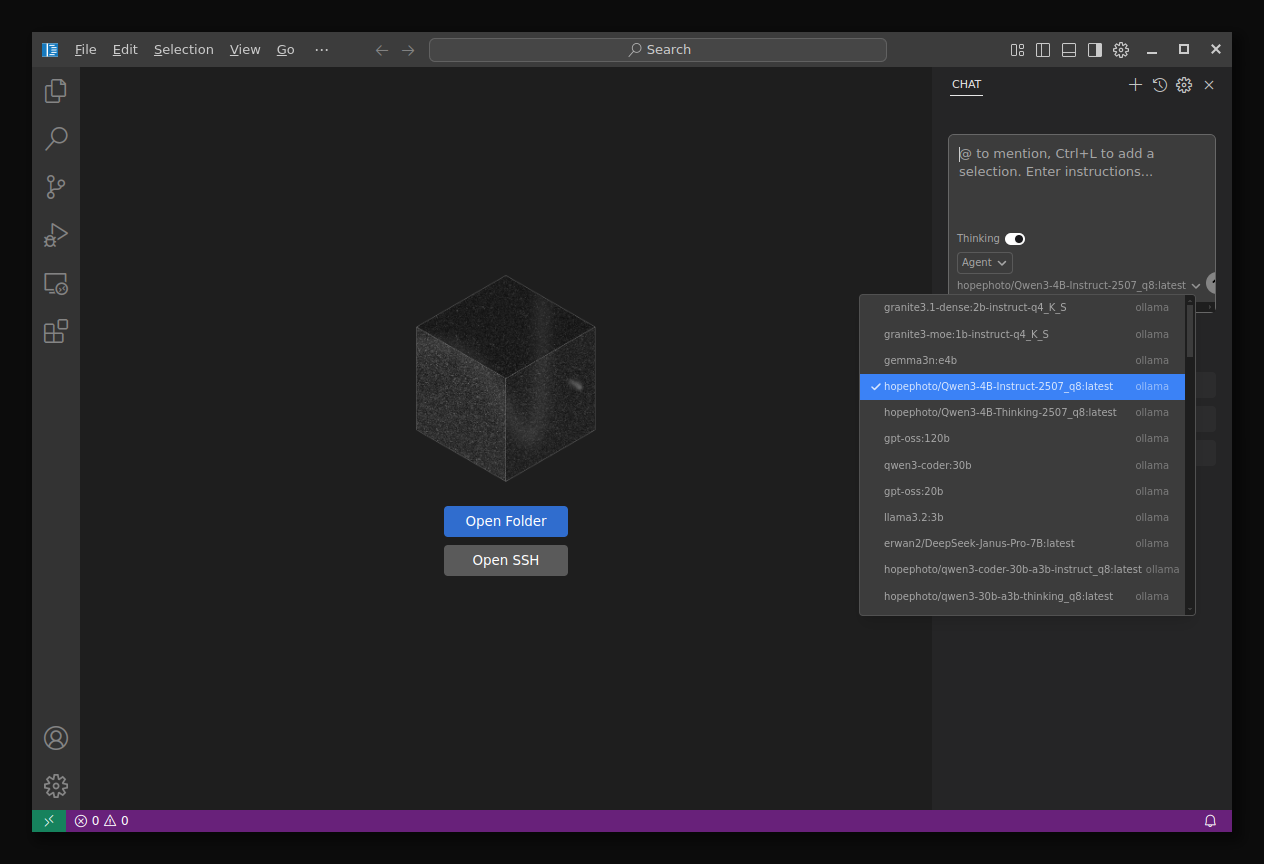Click the remote window indicator in status bar

coord(49,821)
